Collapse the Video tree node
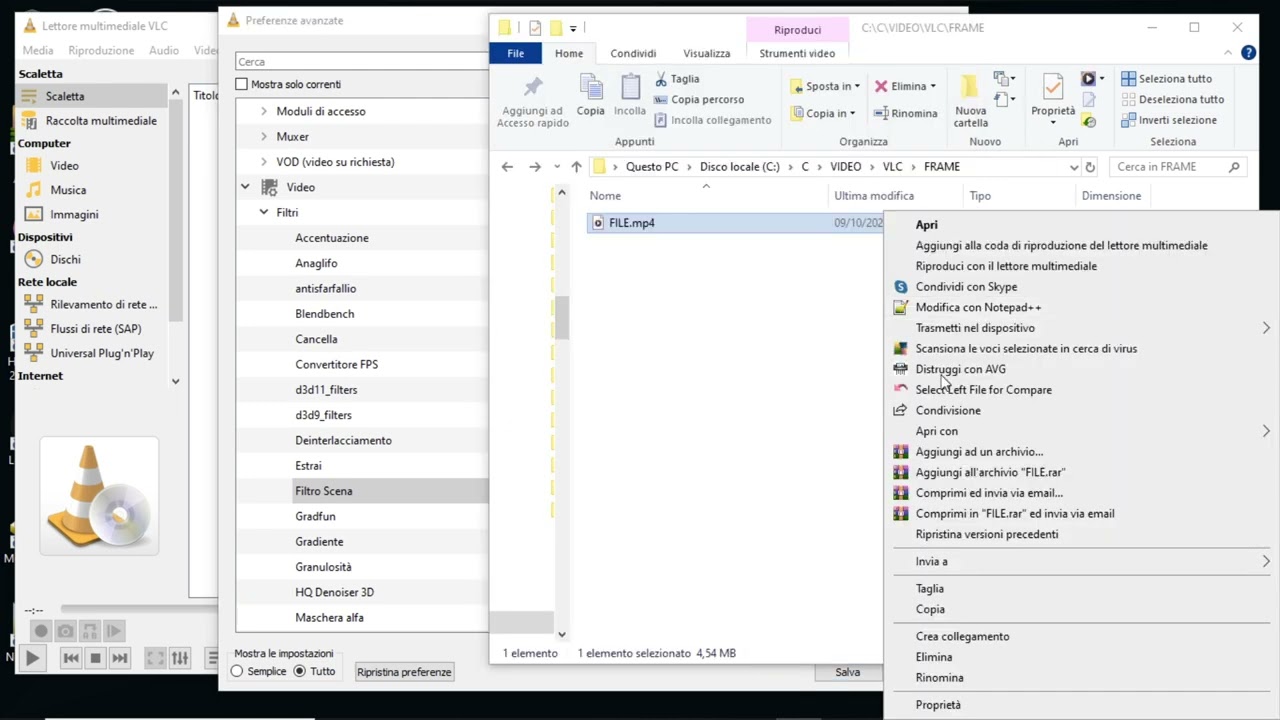Image resolution: width=1280 pixels, height=720 pixels. 245,187
